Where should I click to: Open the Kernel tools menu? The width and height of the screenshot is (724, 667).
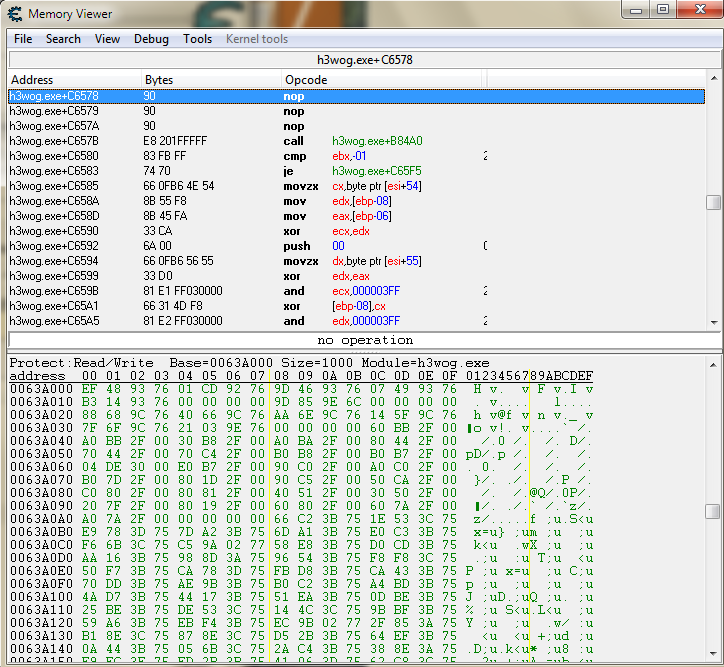257,39
